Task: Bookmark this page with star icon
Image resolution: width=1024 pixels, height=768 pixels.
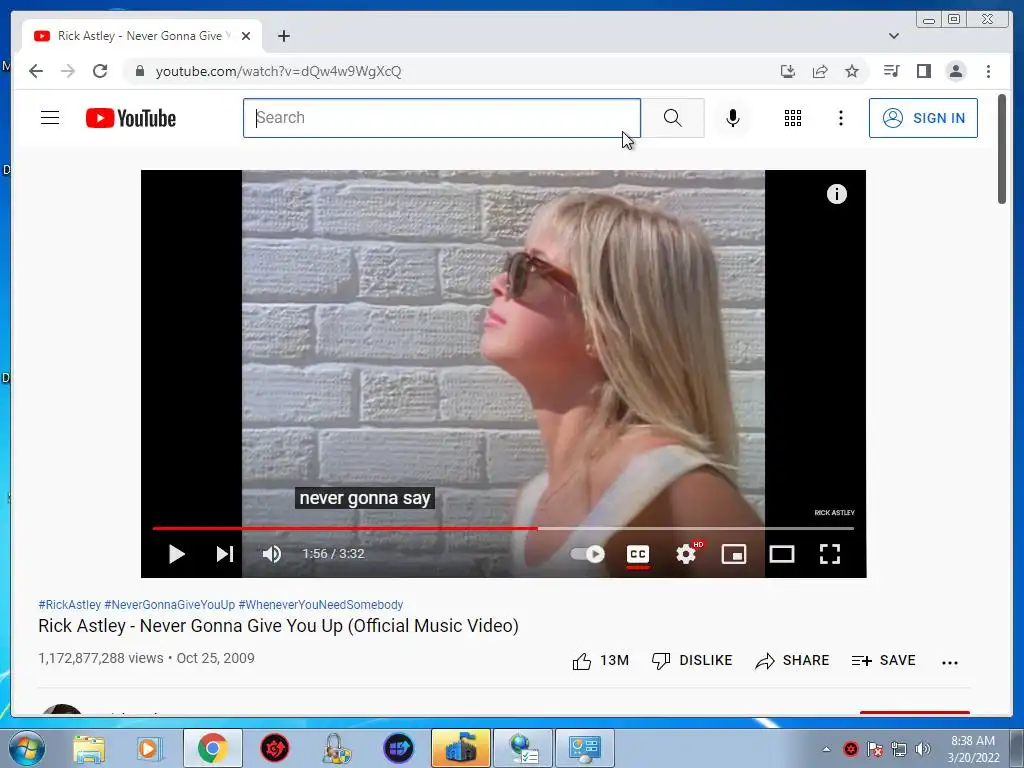Action: [852, 71]
